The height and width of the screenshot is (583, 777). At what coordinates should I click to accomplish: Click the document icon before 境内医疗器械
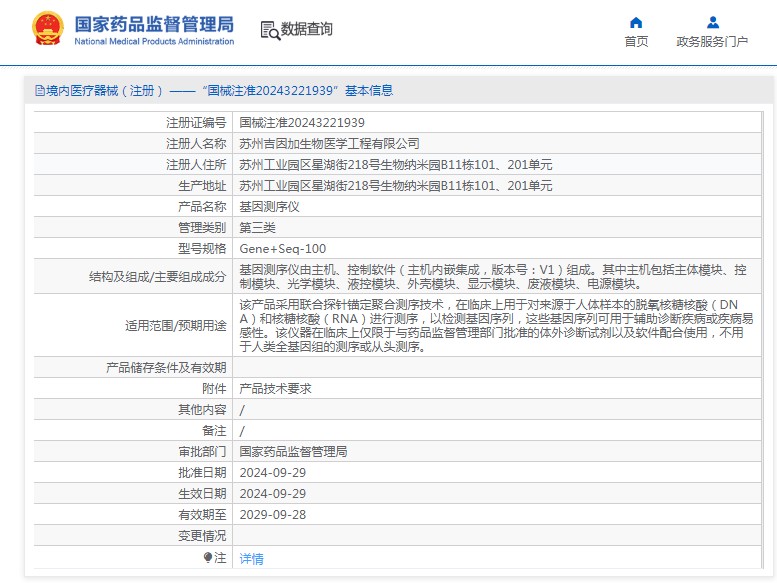pyautogui.click(x=40, y=91)
